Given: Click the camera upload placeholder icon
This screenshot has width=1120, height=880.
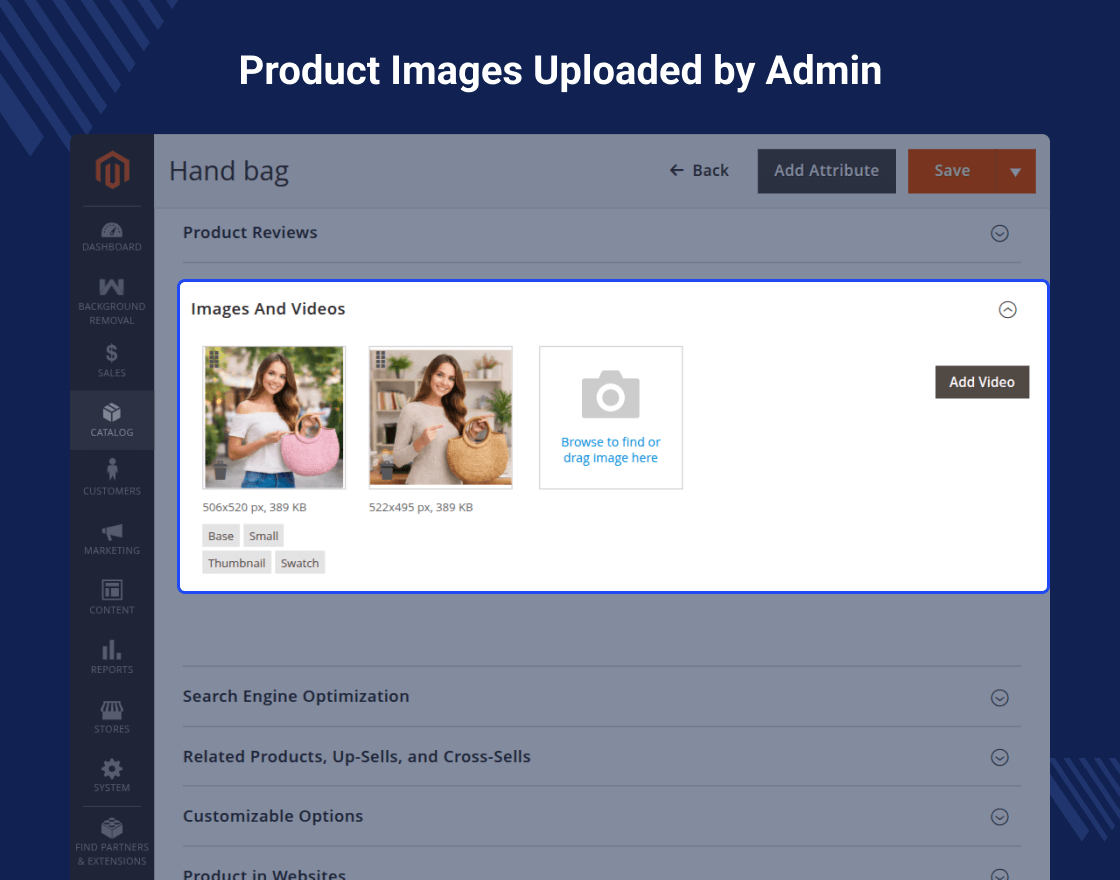Looking at the screenshot, I should click(x=610, y=395).
